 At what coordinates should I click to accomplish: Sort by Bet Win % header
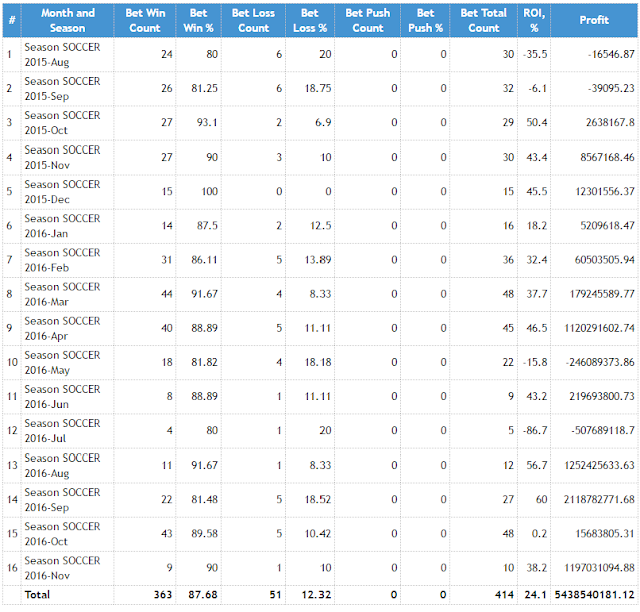(198, 20)
